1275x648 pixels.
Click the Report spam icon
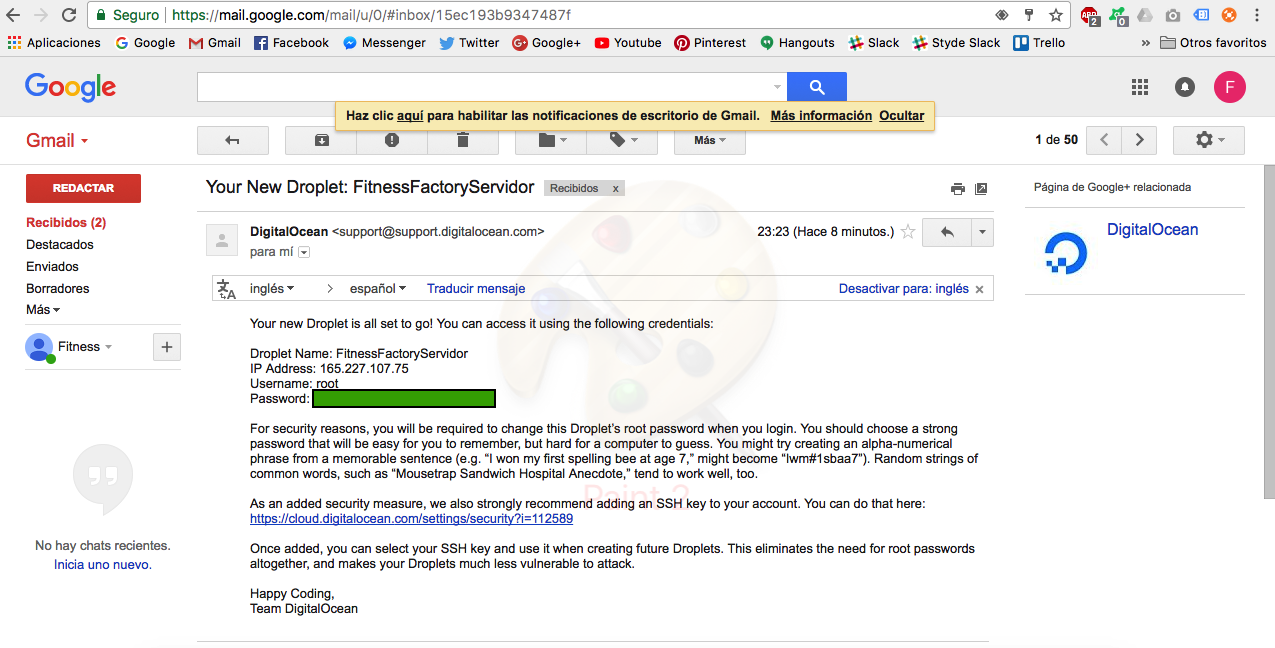coord(392,140)
